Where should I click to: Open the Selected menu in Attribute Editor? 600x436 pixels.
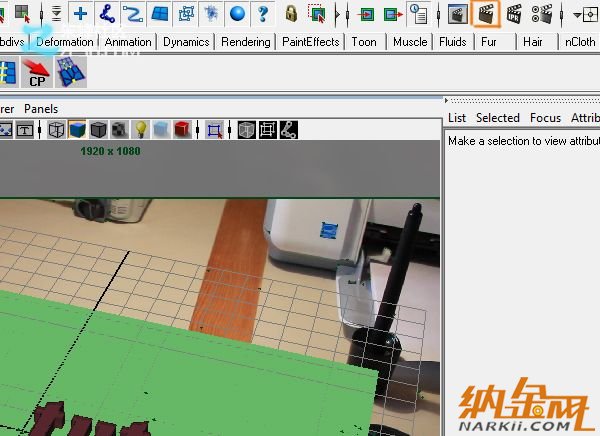click(x=497, y=118)
